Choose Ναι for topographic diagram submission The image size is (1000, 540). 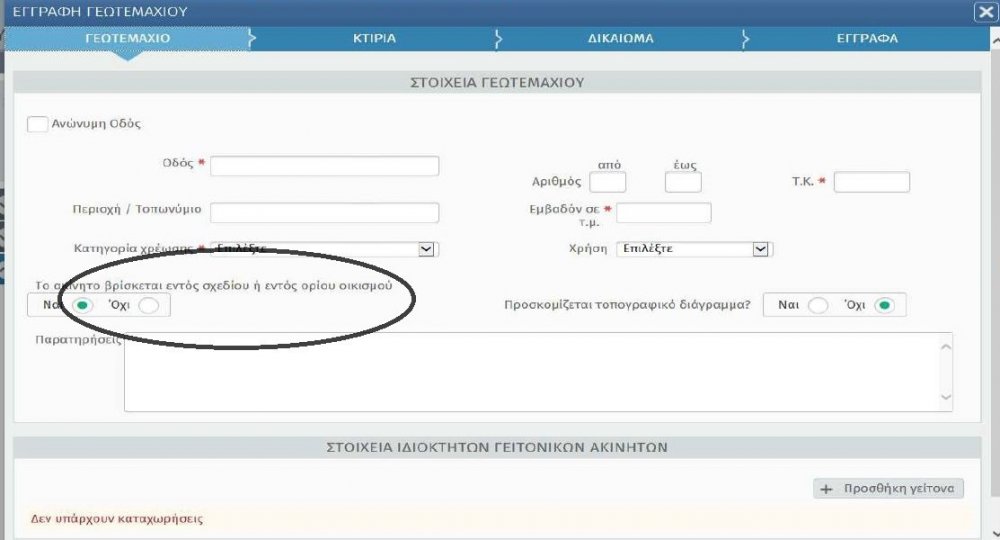[818, 305]
